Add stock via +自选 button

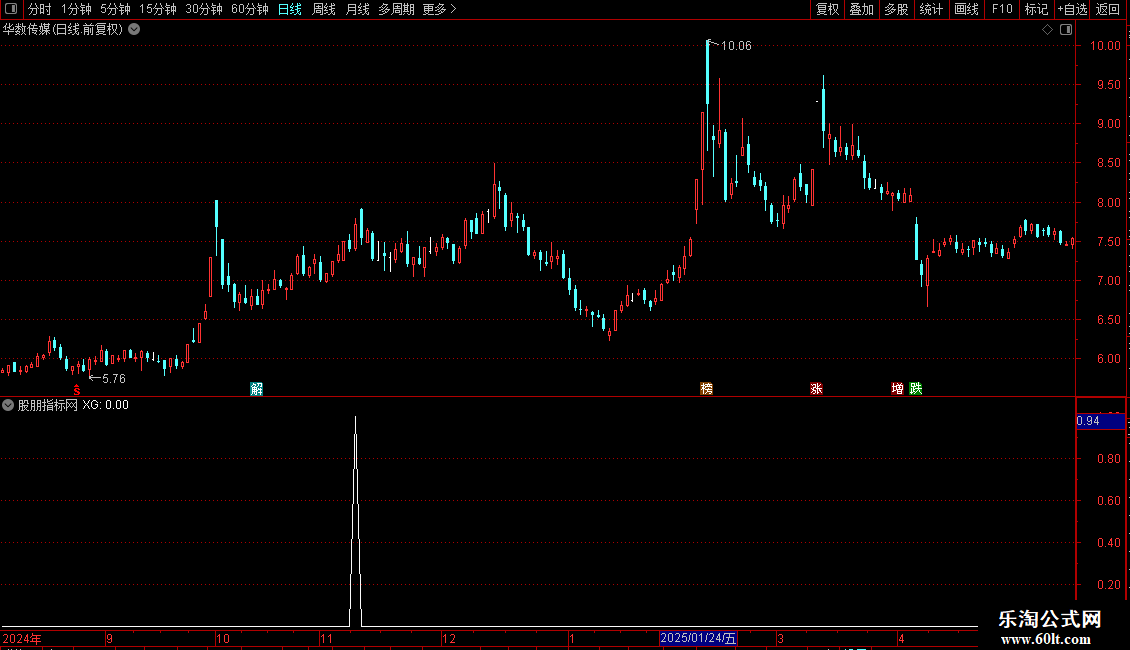tap(1072, 9)
